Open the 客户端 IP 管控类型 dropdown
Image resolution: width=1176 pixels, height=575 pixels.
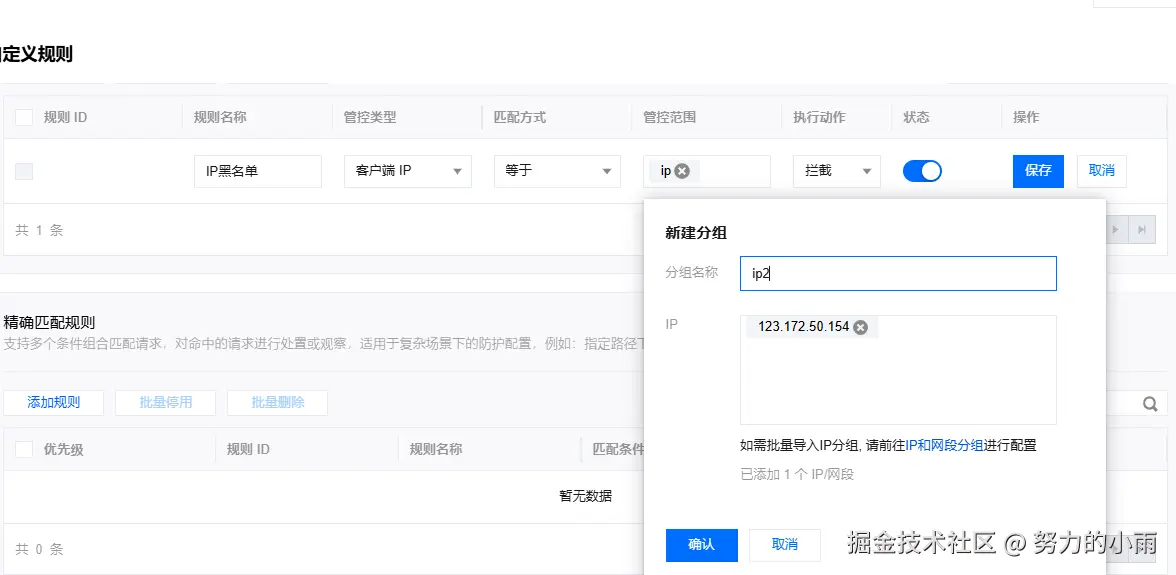click(x=408, y=171)
